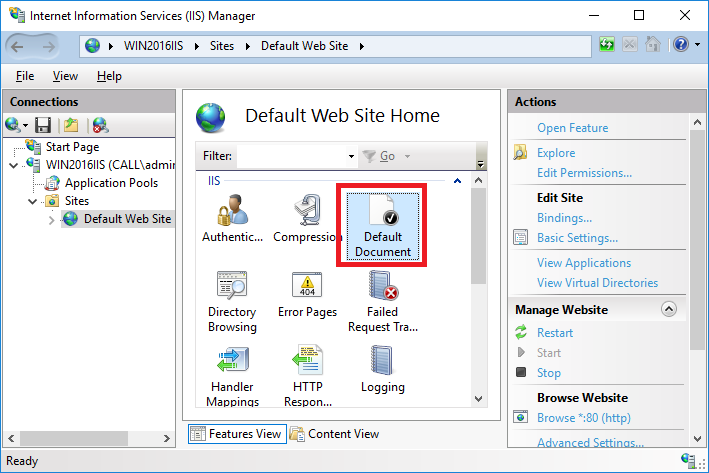Click the Forward navigation arrow

click(x=48, y=47)
